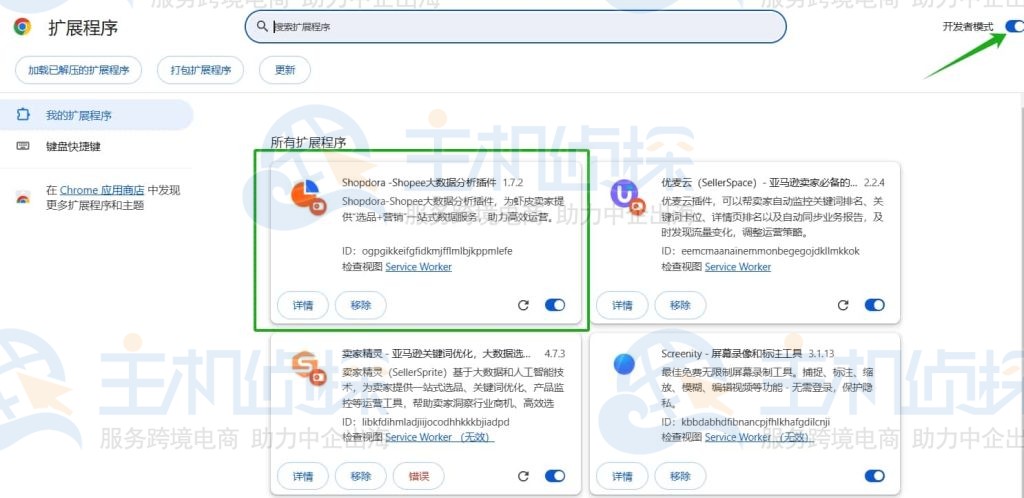Click the puzzle icon beside 我的扩展程序
The width and height of the screenshot is (1024, 498).
(23, 115)
